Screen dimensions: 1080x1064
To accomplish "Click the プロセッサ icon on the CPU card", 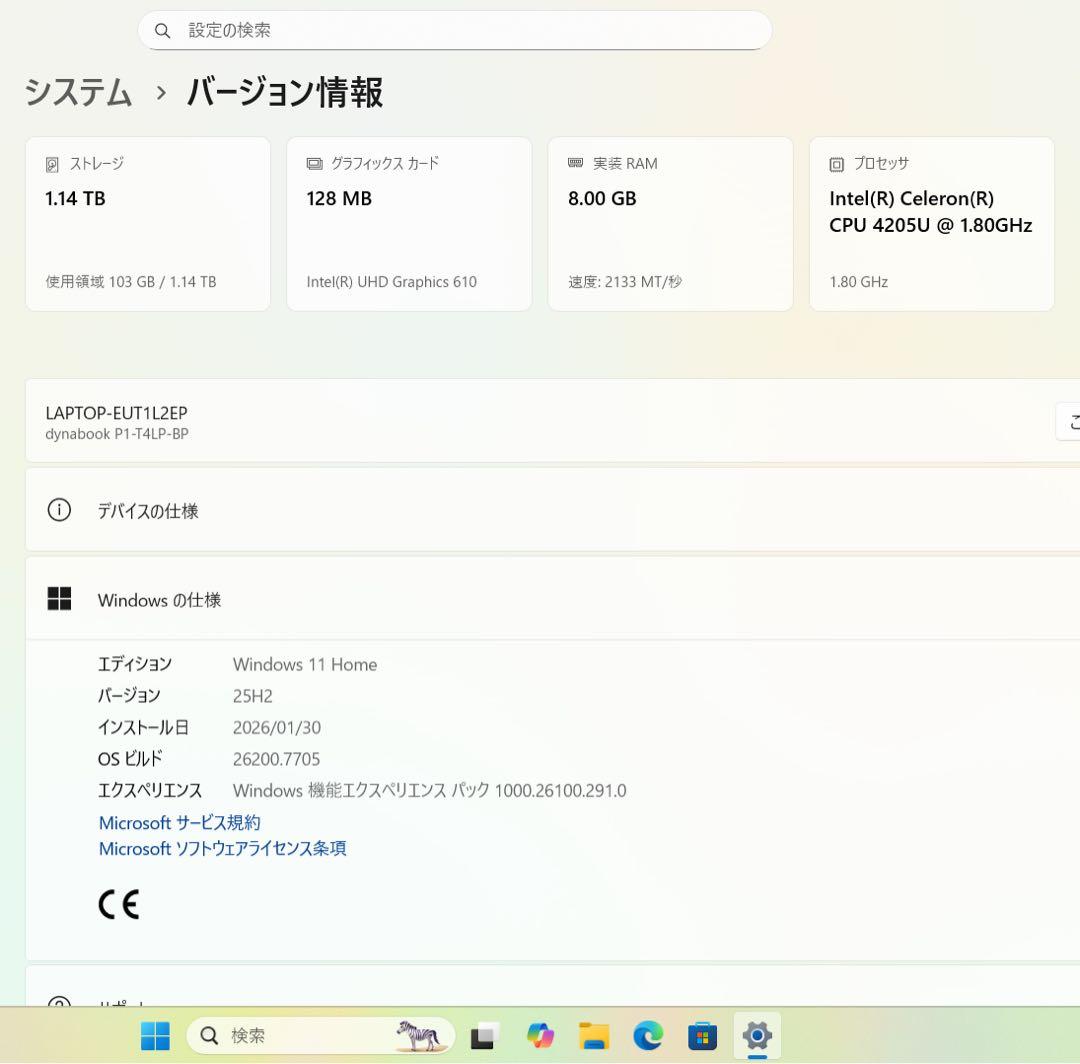I will 837,163.
